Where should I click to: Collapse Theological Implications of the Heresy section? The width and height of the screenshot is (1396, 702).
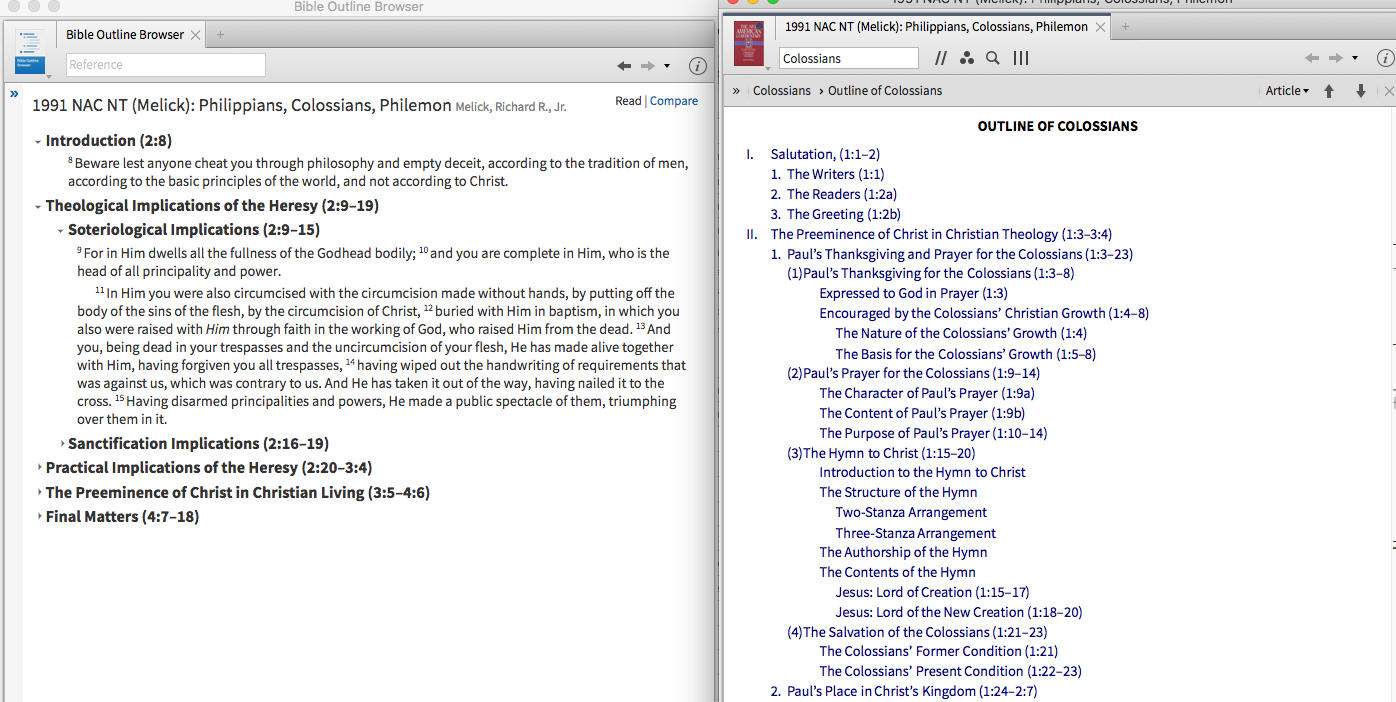38,207
